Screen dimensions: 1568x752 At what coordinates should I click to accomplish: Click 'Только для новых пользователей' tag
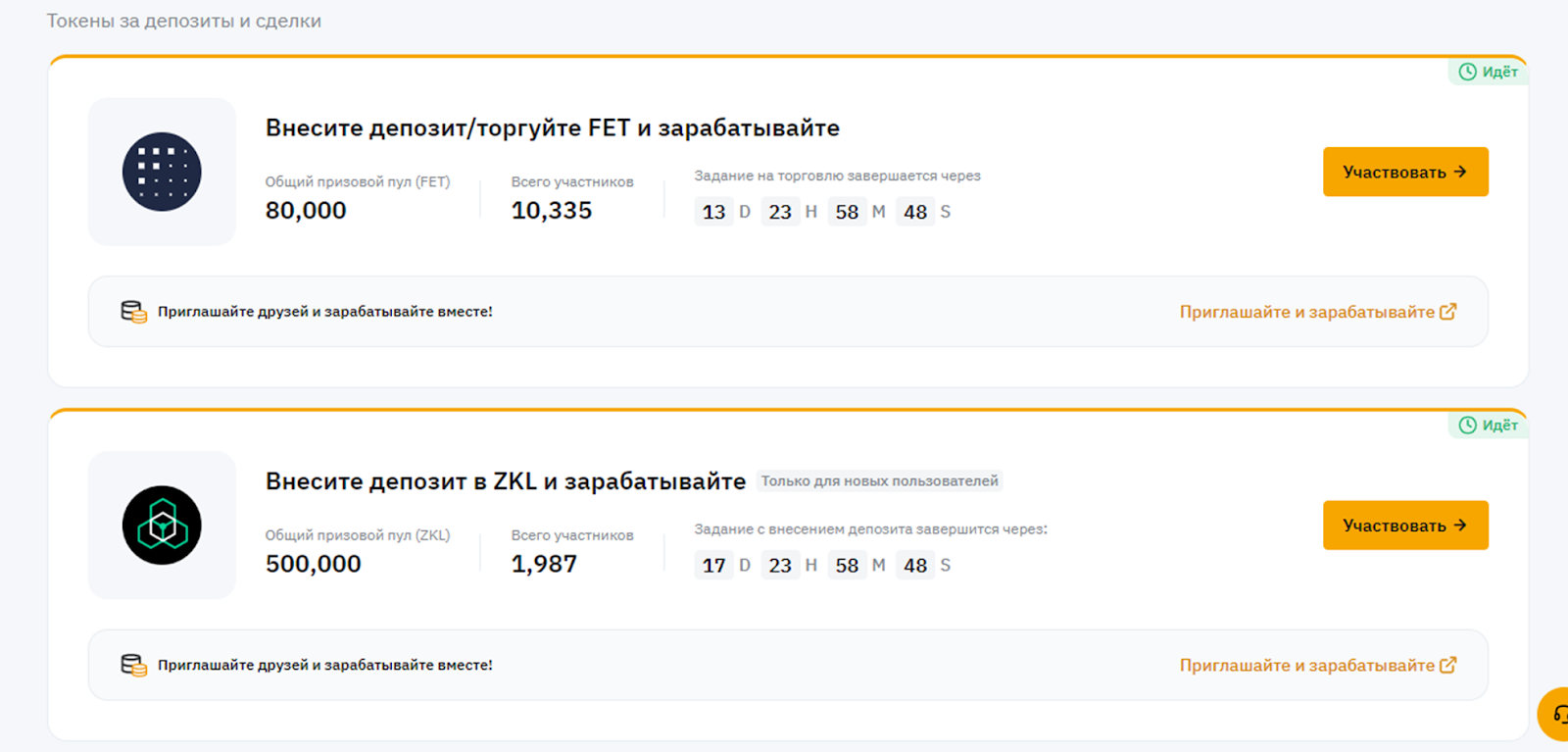click(x=880, y=481)
